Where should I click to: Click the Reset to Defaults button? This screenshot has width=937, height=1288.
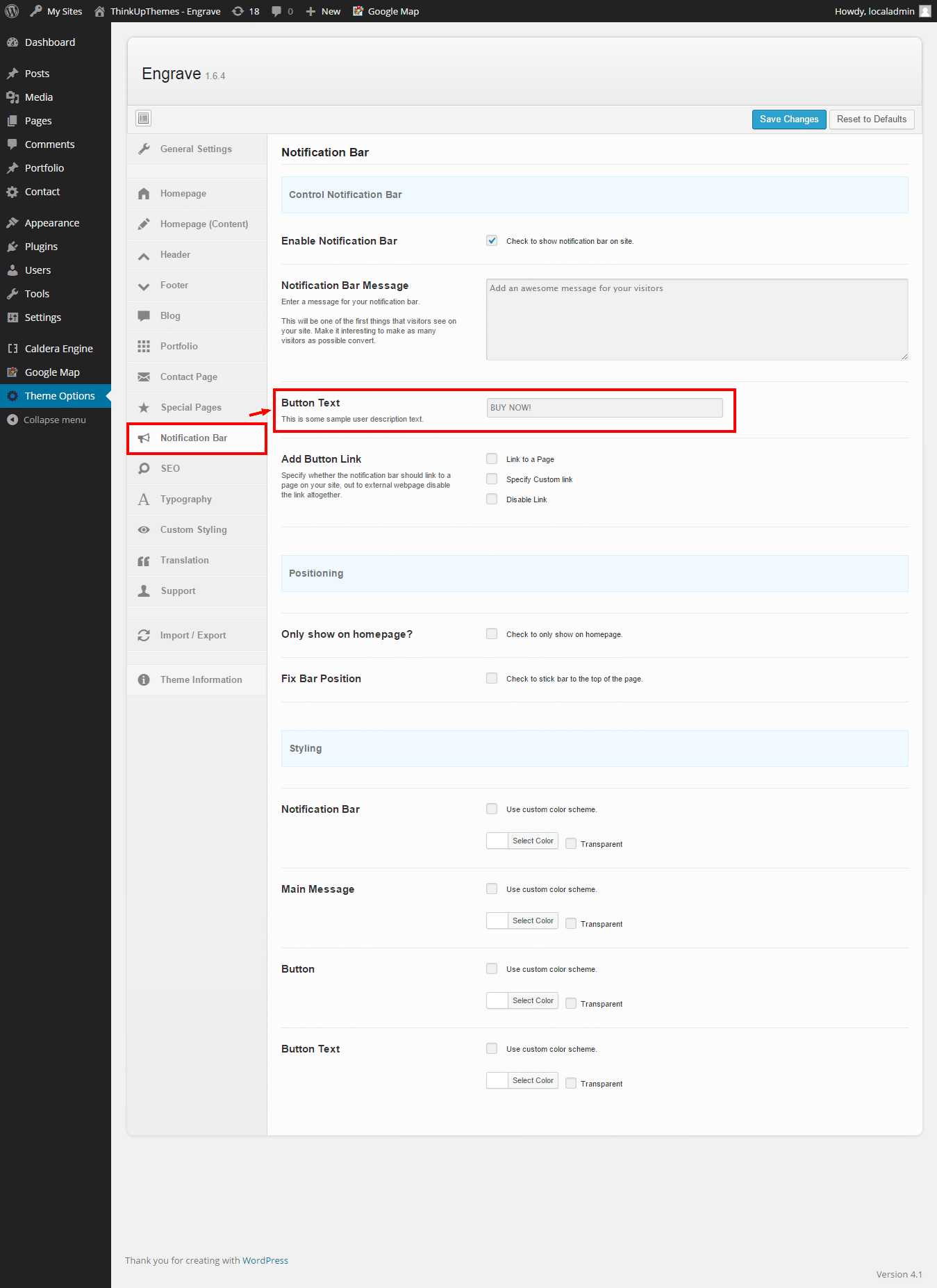coord(871,119)
